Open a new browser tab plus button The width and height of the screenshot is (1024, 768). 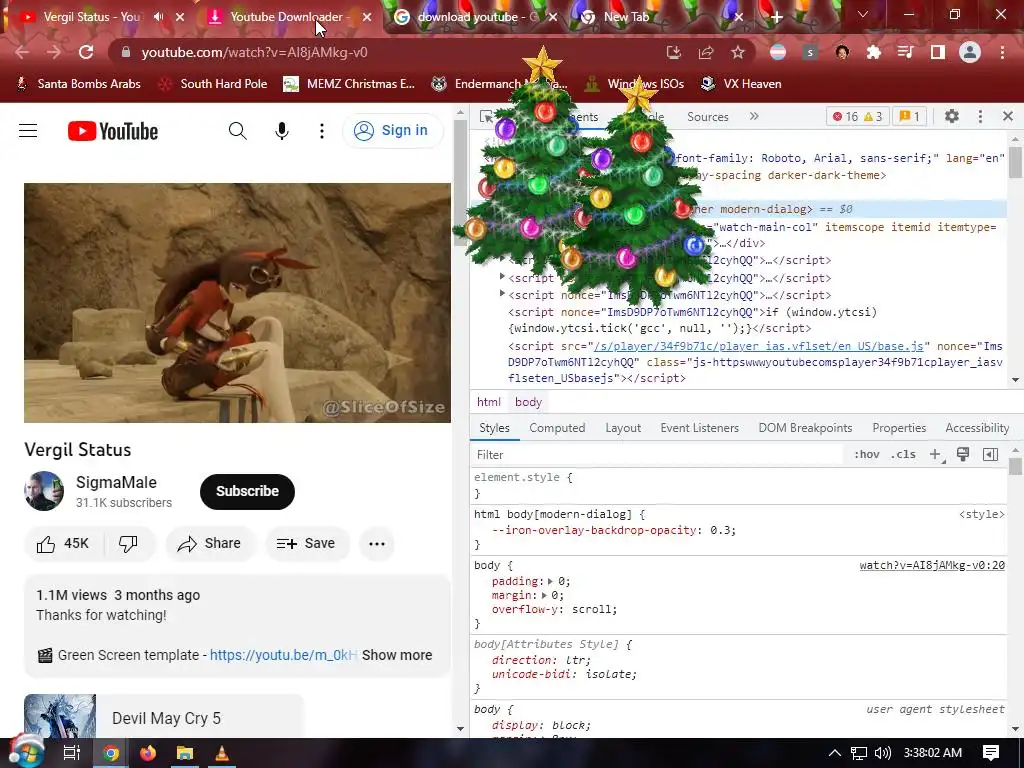pos(776,17)
